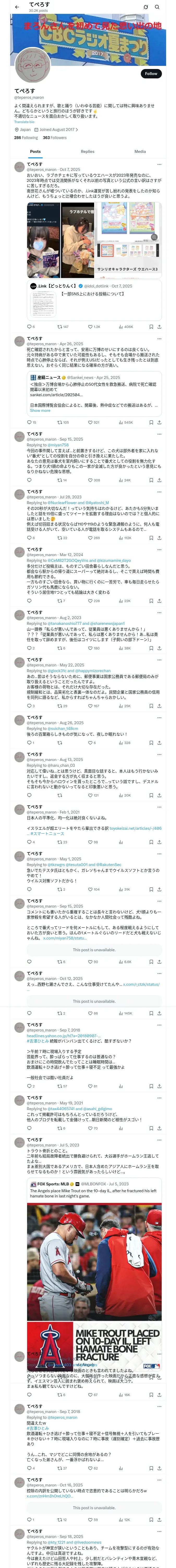The image size is (176, 1568).
Task: Expand quoted Sankei article with Show more
Action: tap(40, 411)
